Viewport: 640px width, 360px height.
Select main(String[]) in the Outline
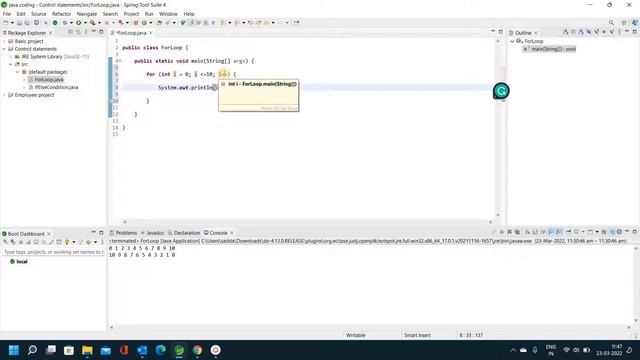pos(550,49)
